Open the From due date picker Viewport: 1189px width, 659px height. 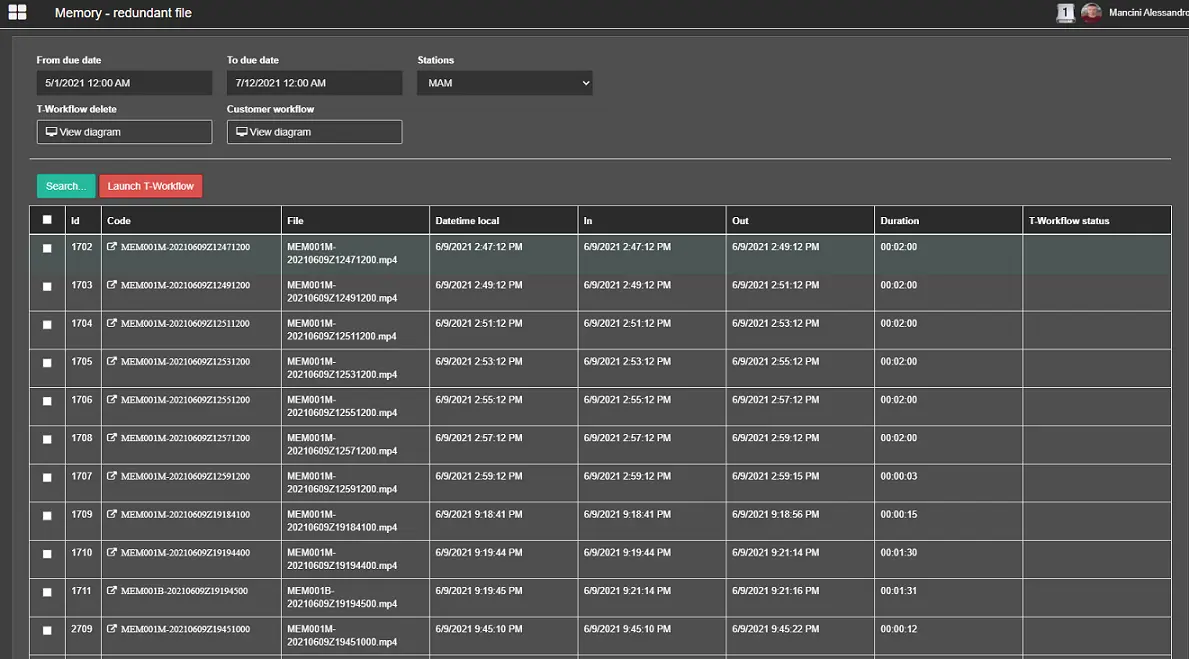pyautogui.click(x=124, y=83)
